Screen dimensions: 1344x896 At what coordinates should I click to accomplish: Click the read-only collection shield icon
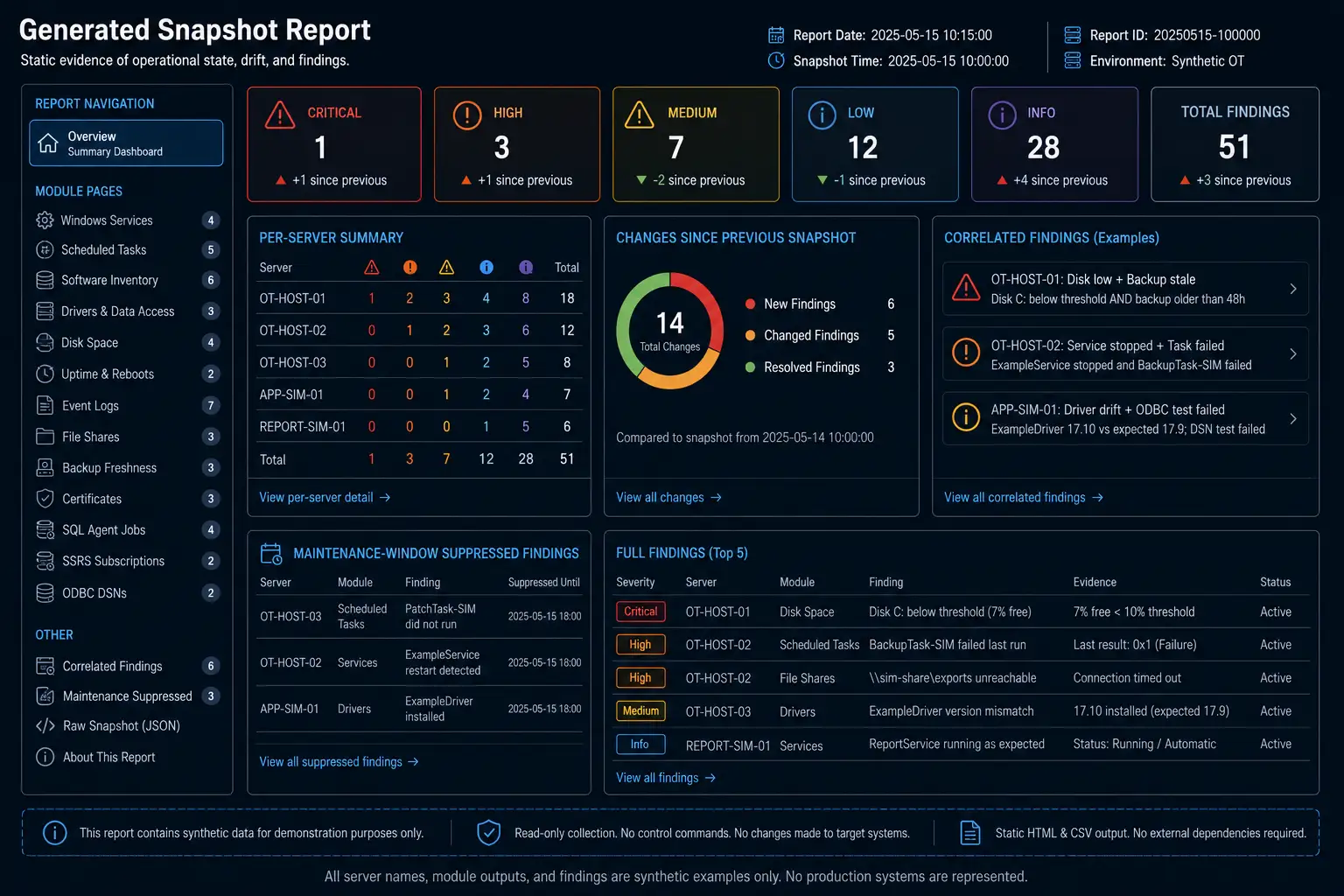pyautogui.click(x=488, y=832)
